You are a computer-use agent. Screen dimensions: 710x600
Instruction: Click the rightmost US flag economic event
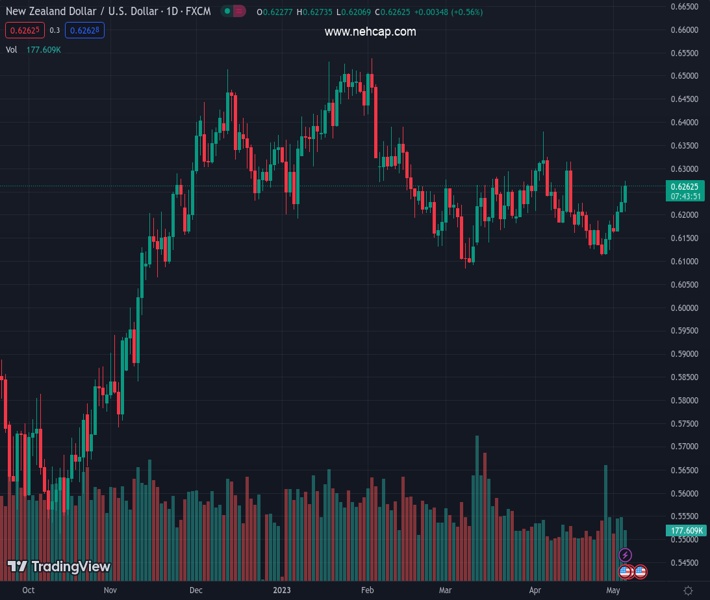640,571
